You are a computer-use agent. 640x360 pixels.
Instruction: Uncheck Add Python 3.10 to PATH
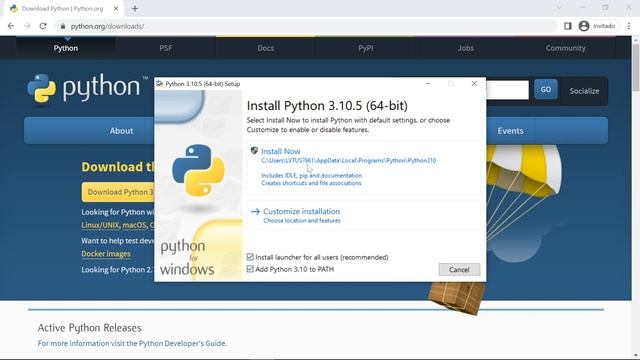(250, 269)
